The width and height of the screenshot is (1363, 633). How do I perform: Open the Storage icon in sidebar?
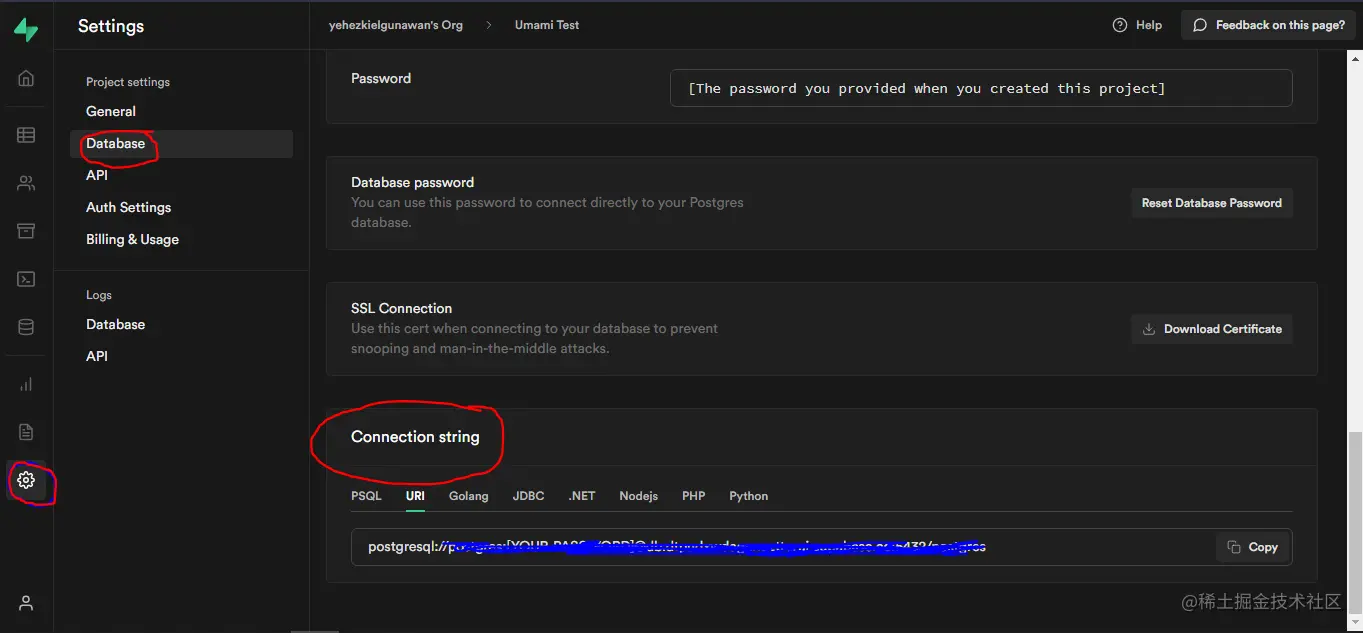point(26,231)
